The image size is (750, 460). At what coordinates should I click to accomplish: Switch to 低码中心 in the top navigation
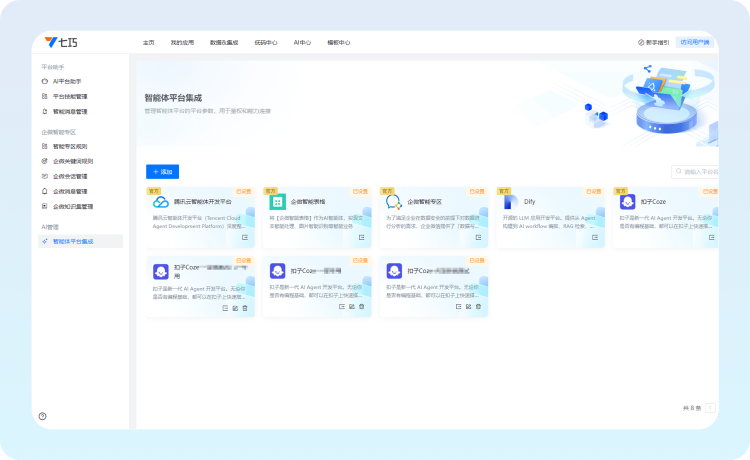[265, 43]
